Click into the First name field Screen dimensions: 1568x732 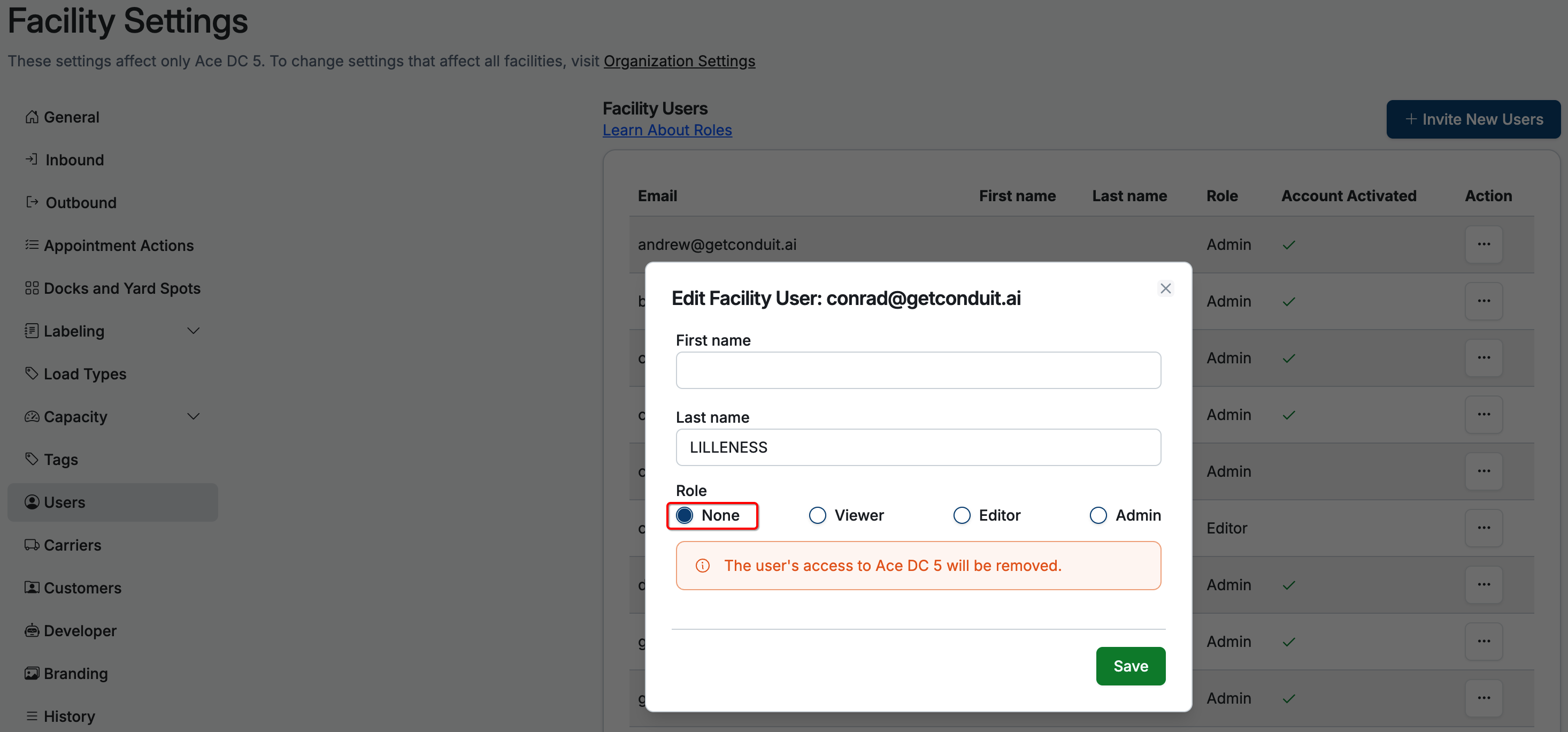point(918,370)
